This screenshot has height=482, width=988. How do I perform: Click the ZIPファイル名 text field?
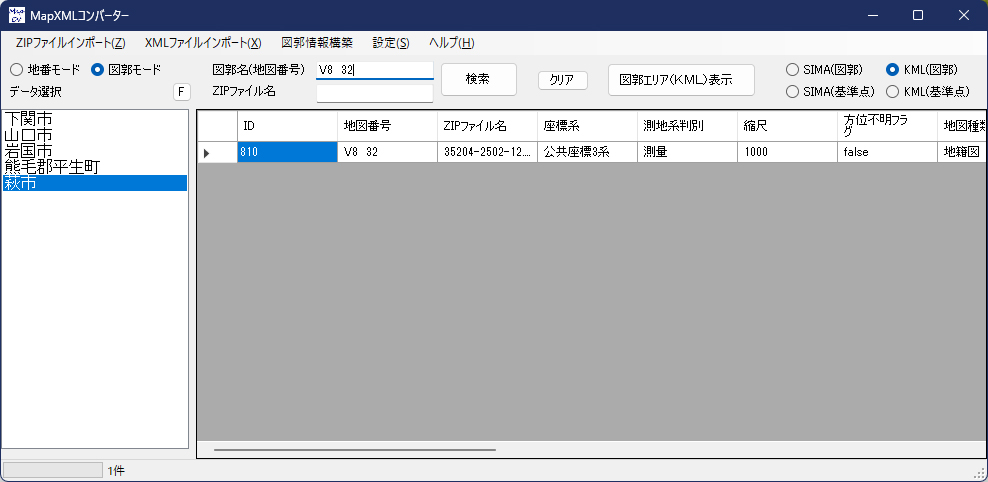click(x=374, y=93)
